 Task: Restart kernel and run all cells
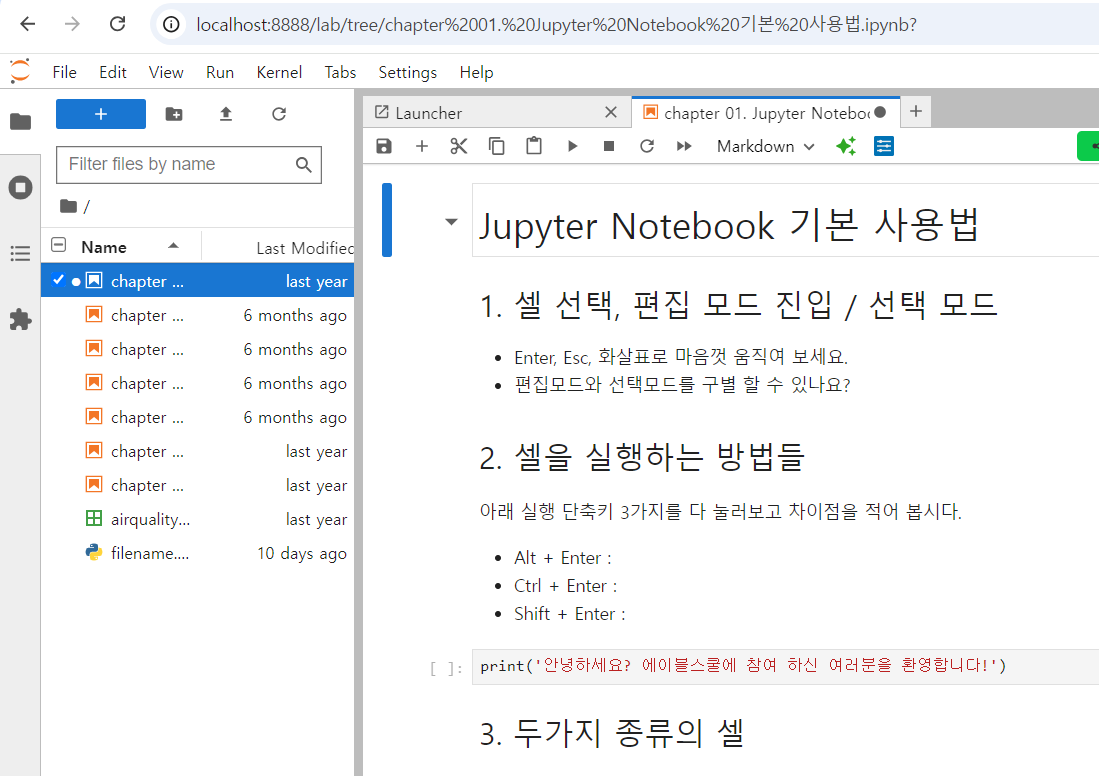(684, 146)
